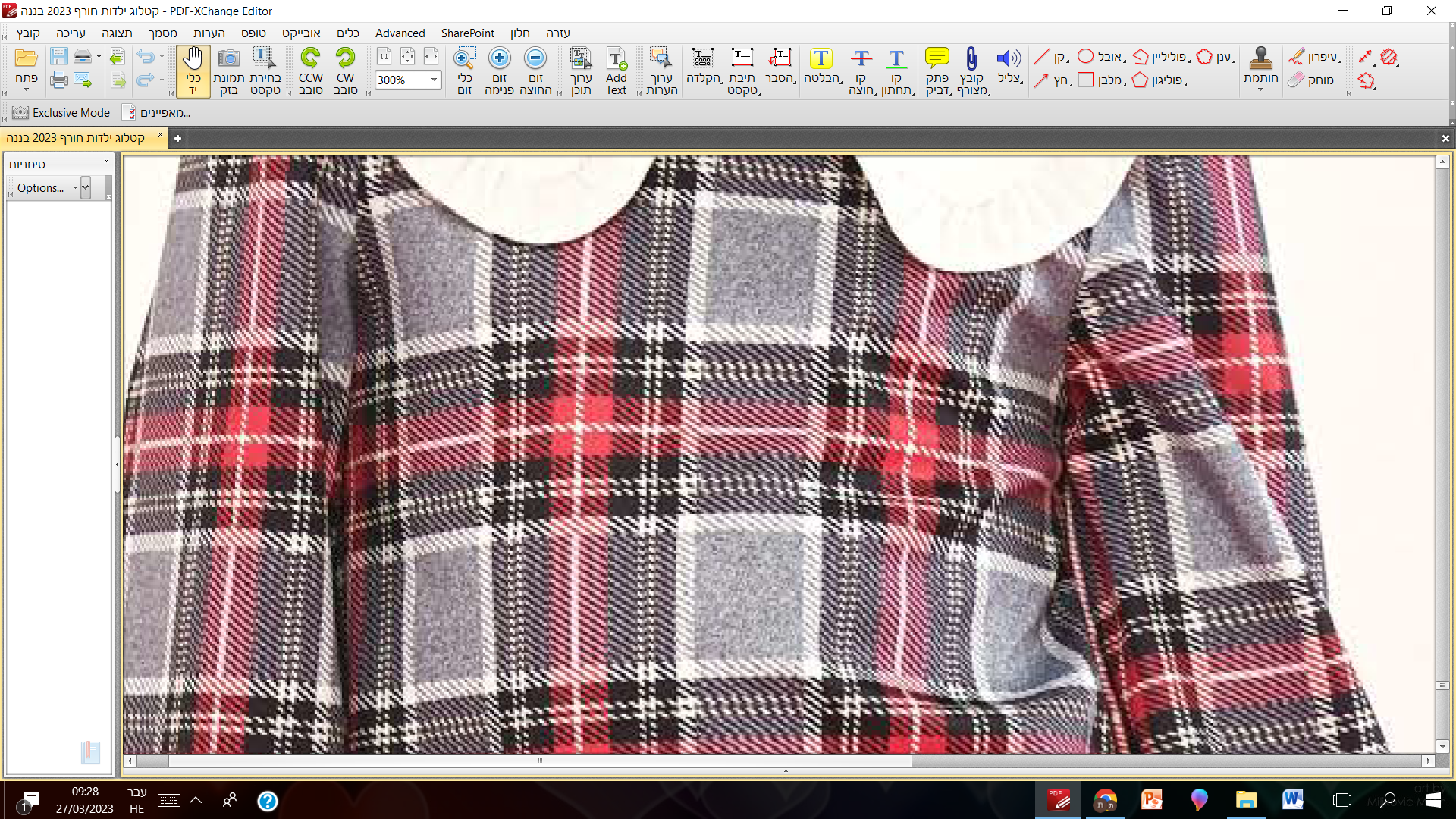Image resolution: width=1456 pixels, height=819 pixels.
Task: Open the Advanced menu
Action: [400, 33]
